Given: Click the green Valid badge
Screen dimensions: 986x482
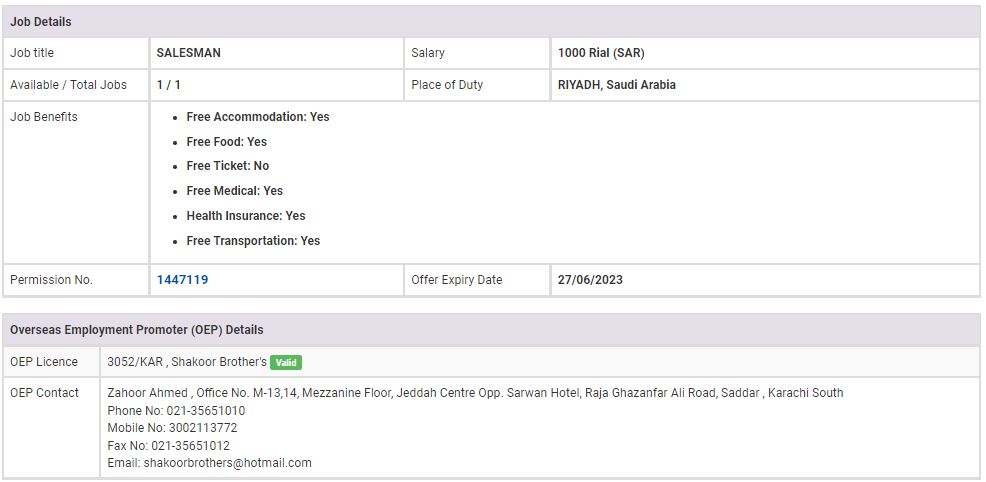Looking at the screenshot, I should (286, 362).
